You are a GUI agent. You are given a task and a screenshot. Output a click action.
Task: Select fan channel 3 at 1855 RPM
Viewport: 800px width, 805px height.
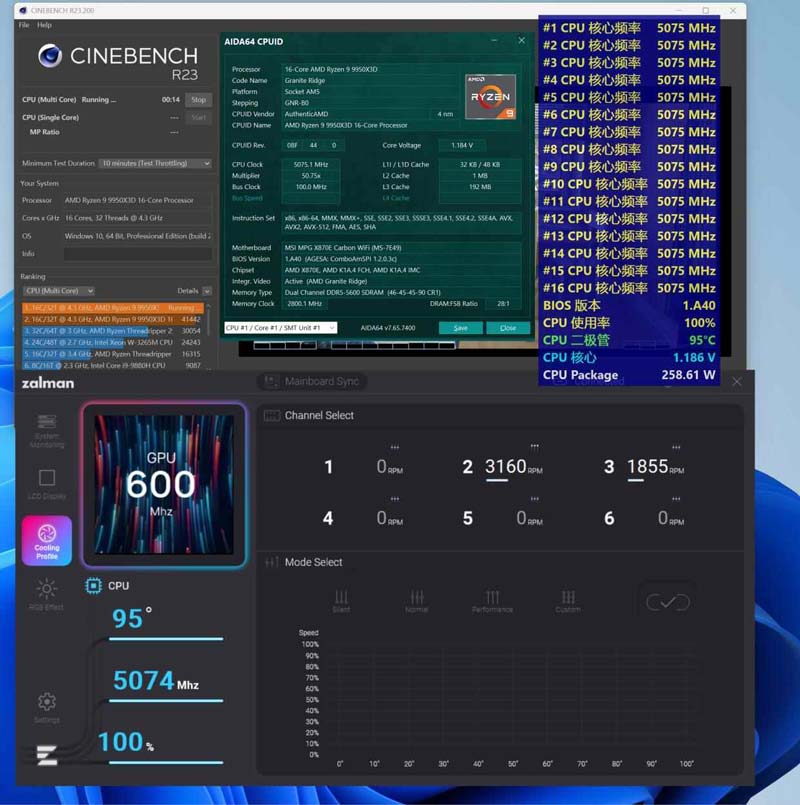point(645,467)
